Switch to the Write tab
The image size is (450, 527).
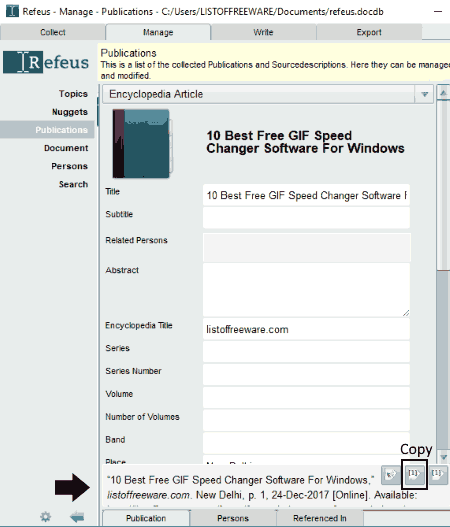(x=263, y=32)
